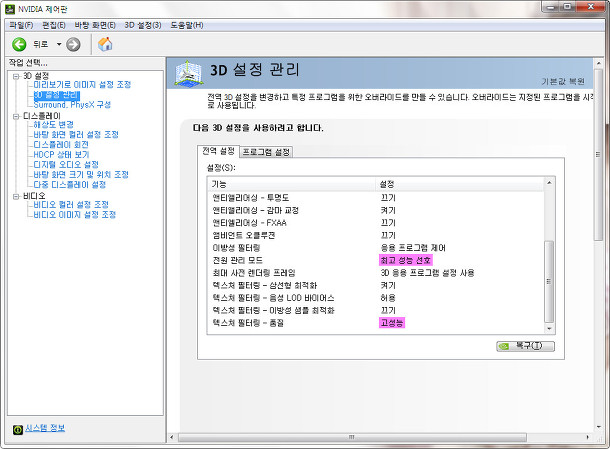Click the green Back arrow icon
610x449 pixels.
[x=19, y=44]
